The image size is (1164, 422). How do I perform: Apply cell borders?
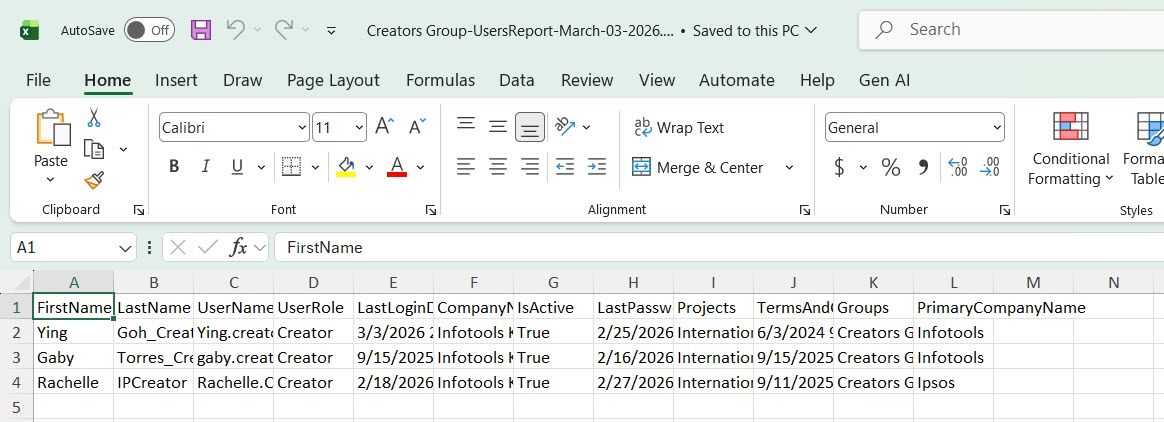click(x=292, y=167)
